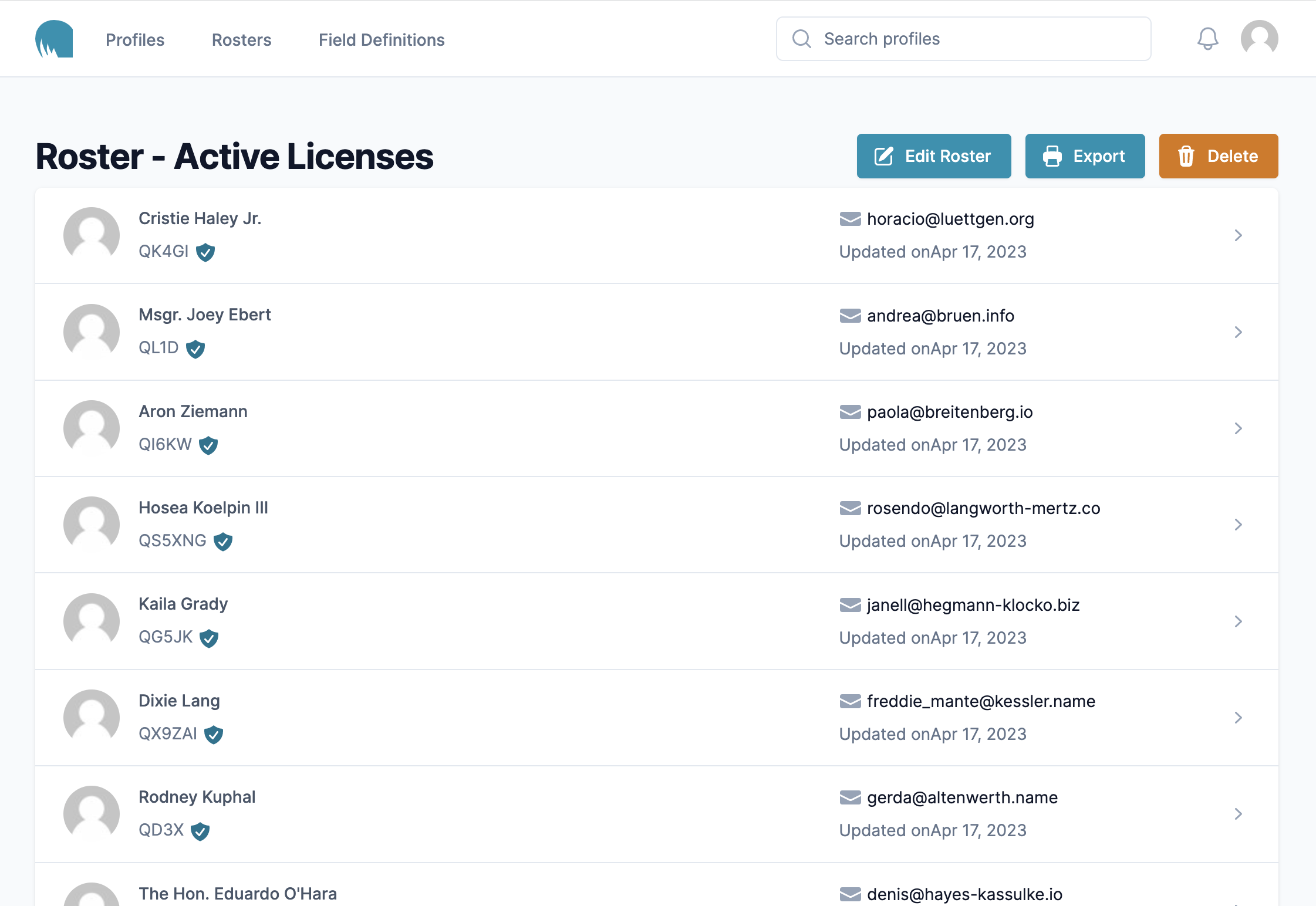Open the Profiles menu tab

click(135, 40)
